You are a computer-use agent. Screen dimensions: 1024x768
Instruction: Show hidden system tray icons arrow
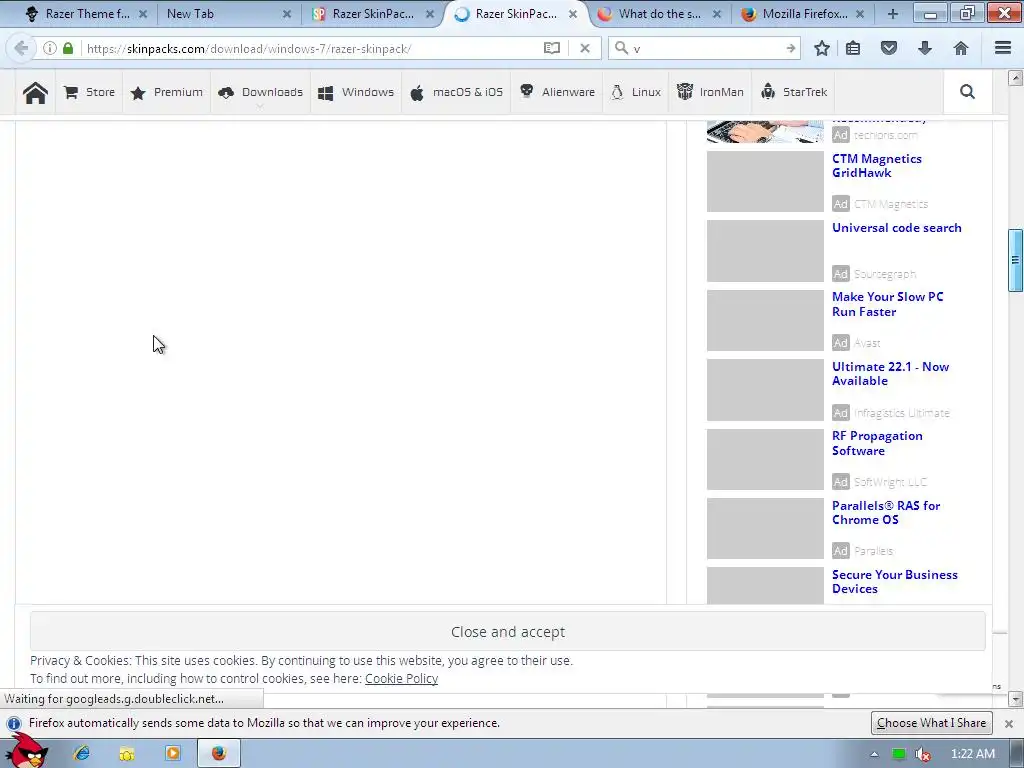[x=874, y=754]
